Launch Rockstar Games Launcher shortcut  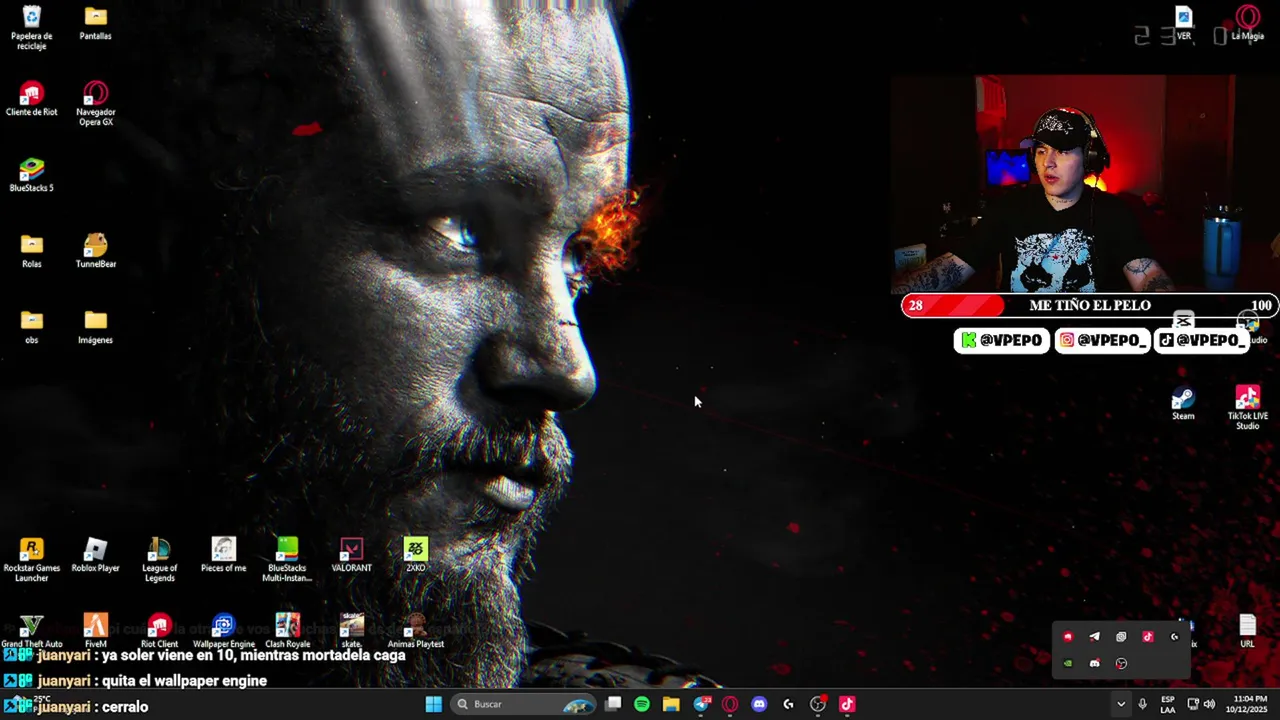[x=31, y=559]
